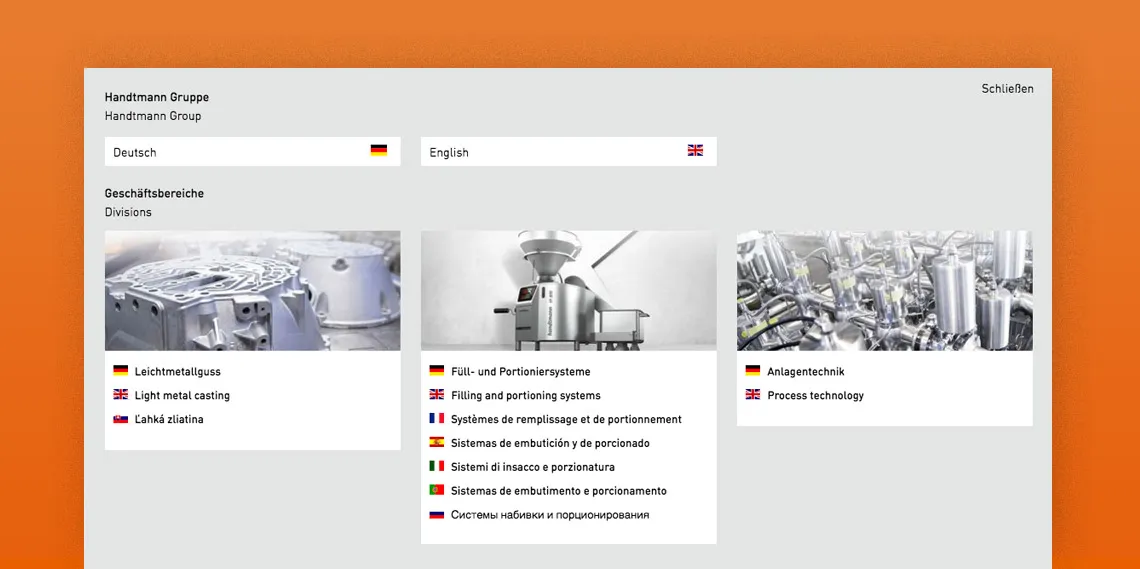Open the Process technology link
Screen dimensions: 1140x569
(x=816, y=395)
